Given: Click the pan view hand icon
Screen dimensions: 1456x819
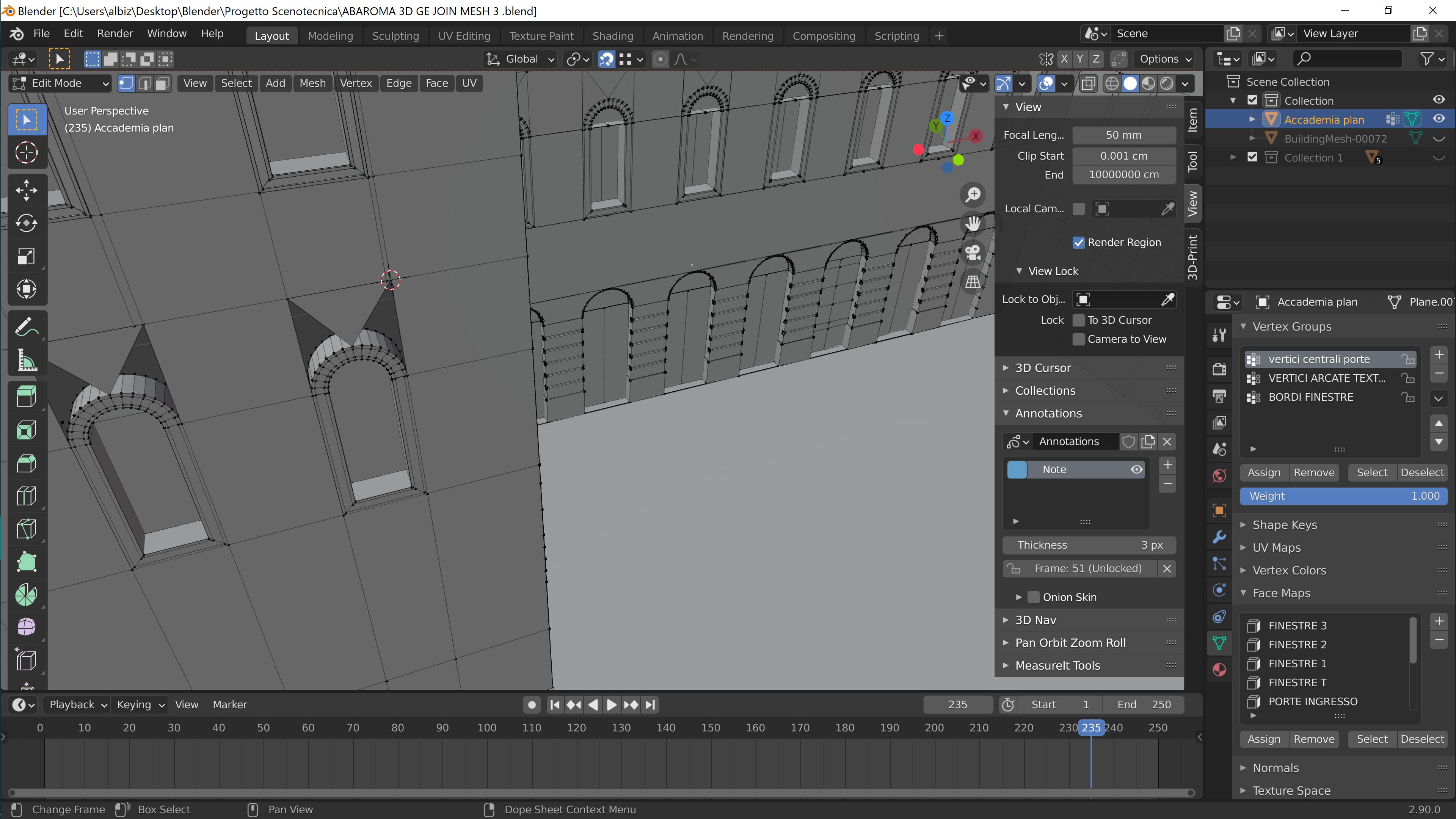Looking at the screenshot, I should click(x=973, y=224).
